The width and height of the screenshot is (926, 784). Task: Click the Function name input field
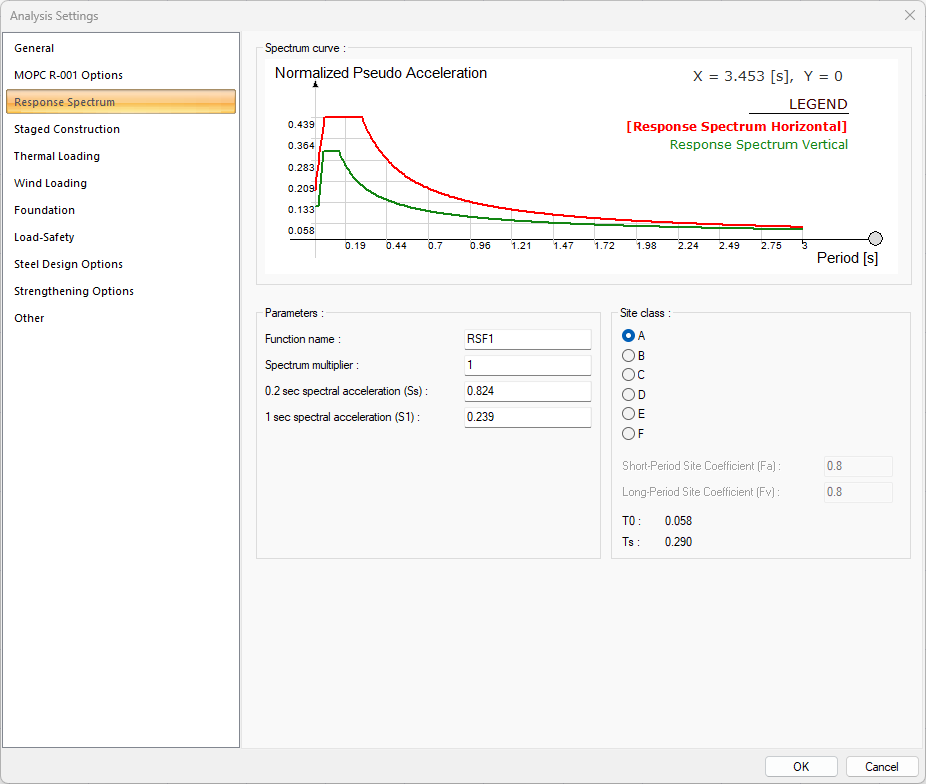tap(528, 339)
